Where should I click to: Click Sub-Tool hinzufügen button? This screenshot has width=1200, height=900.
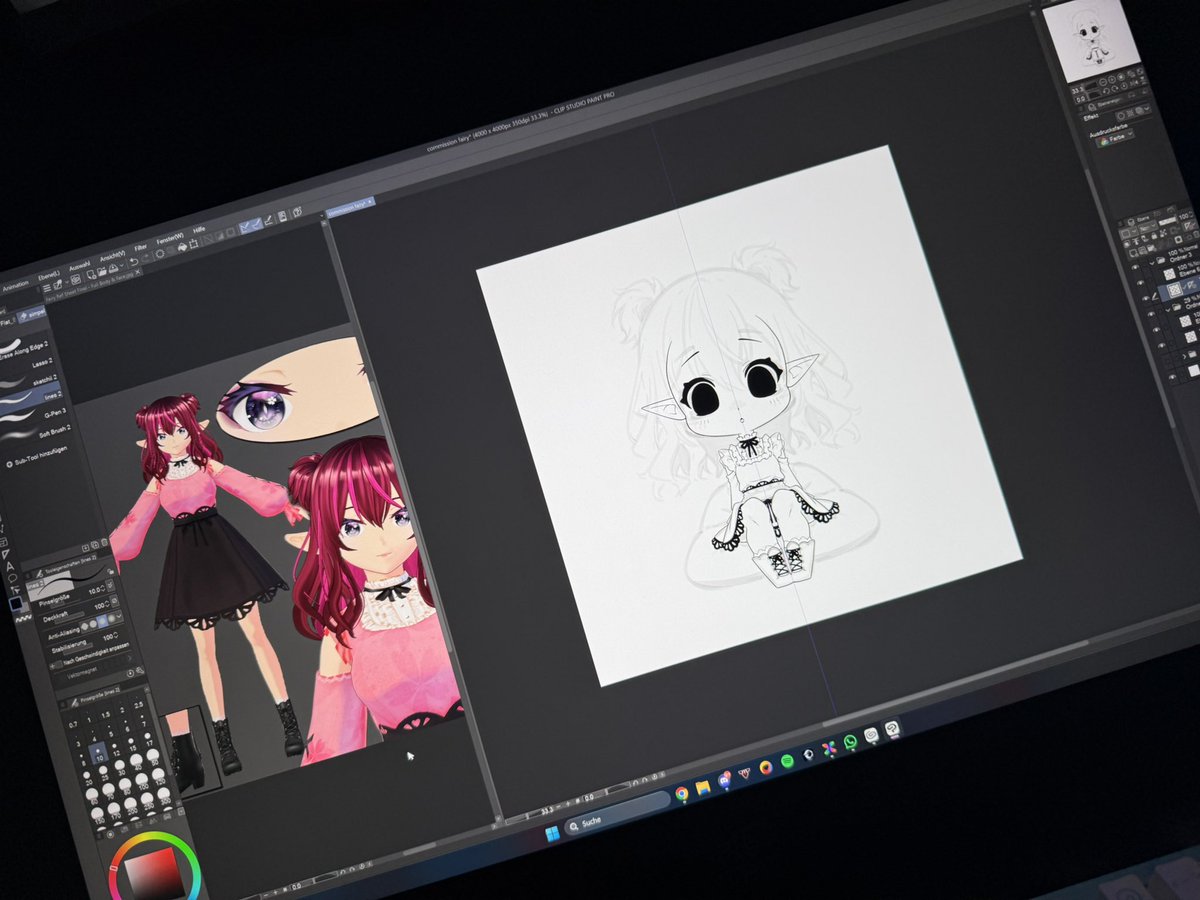37,457
